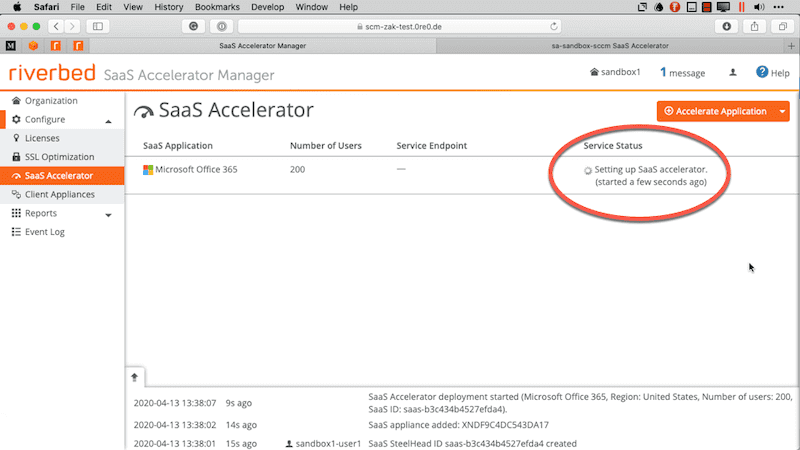Click the riverbed logo
Viewport: 800px width, 450px height.
coord(52,73)
